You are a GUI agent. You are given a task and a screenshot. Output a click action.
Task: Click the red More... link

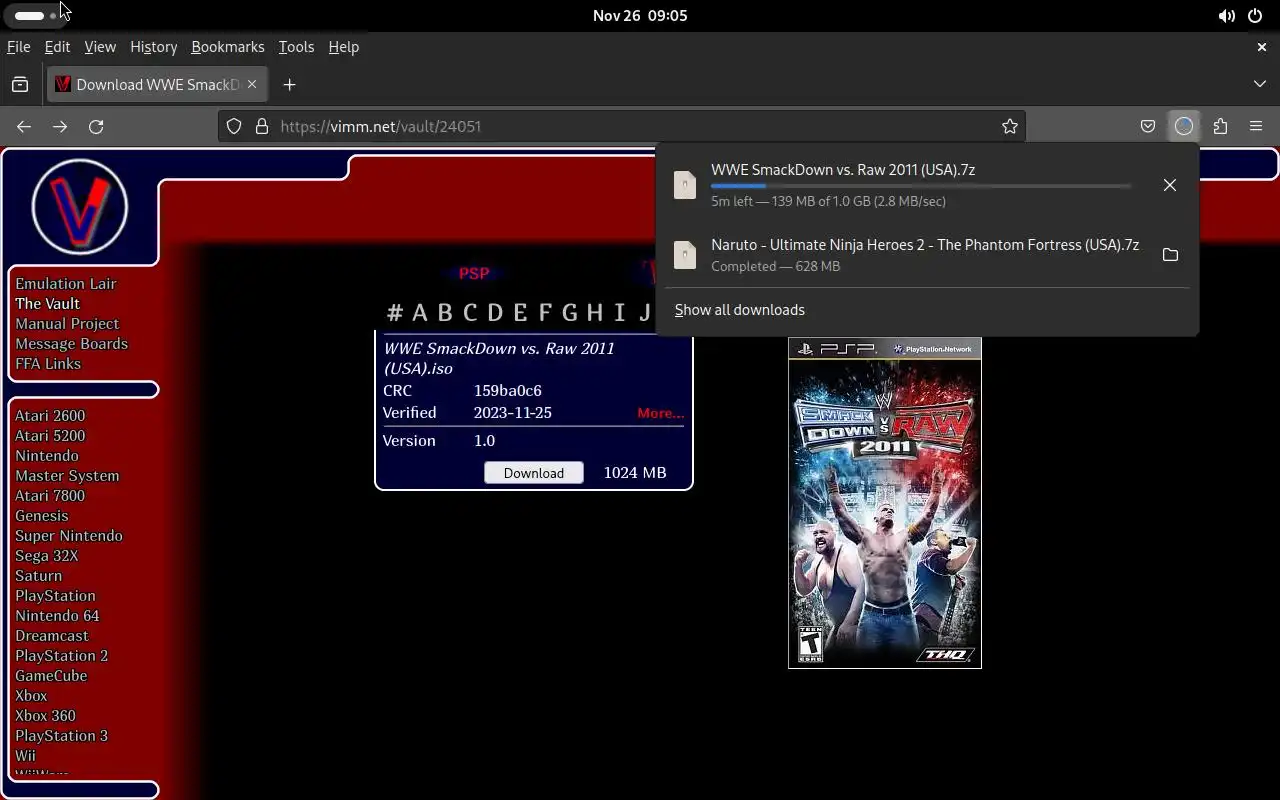click(x=660, y=413)
